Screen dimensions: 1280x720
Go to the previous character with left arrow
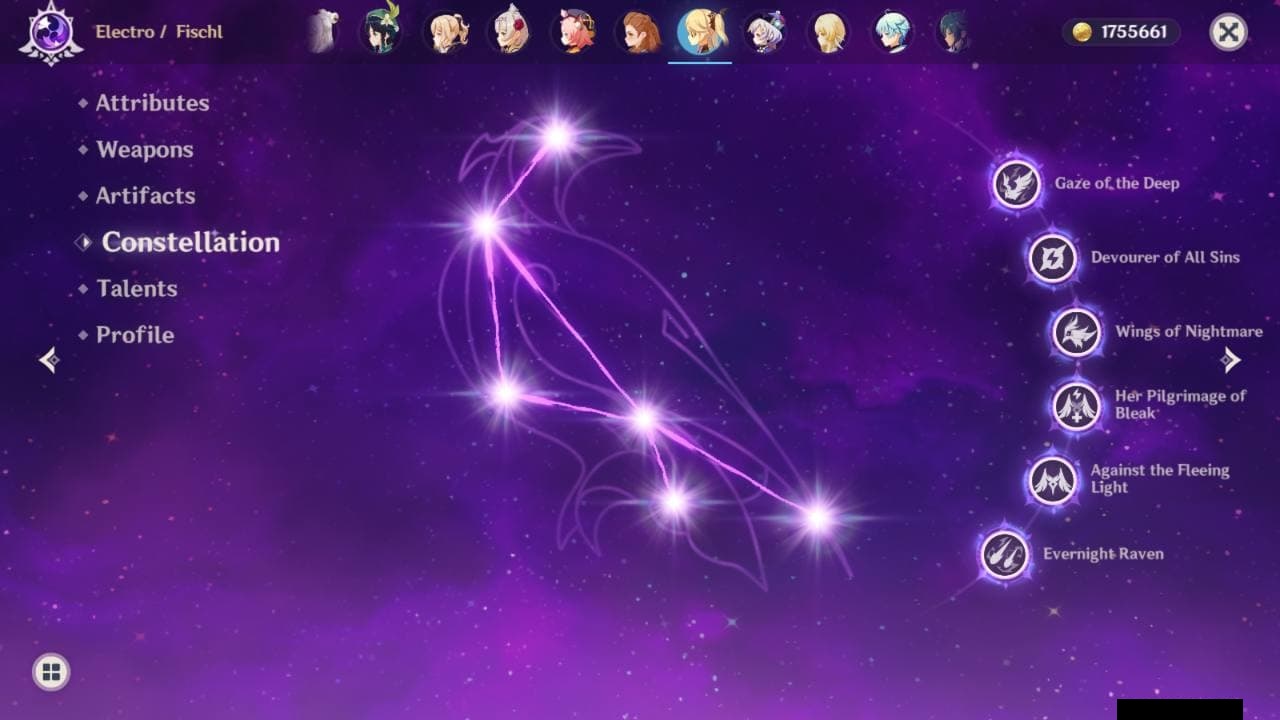[x=48, y=360]
